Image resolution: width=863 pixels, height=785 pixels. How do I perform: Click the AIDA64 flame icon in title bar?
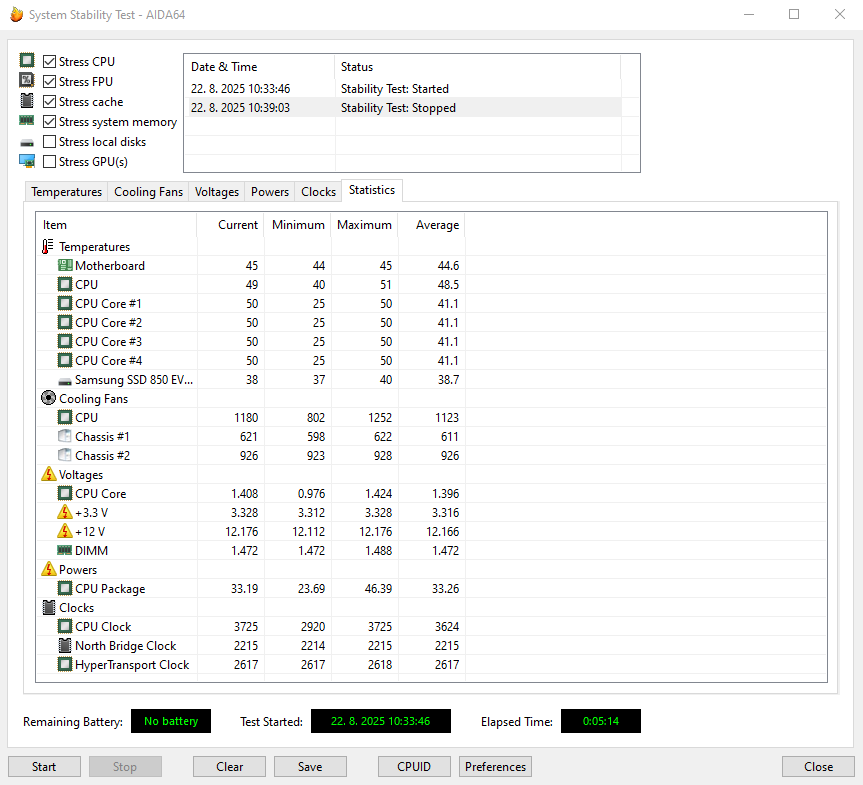15,14
